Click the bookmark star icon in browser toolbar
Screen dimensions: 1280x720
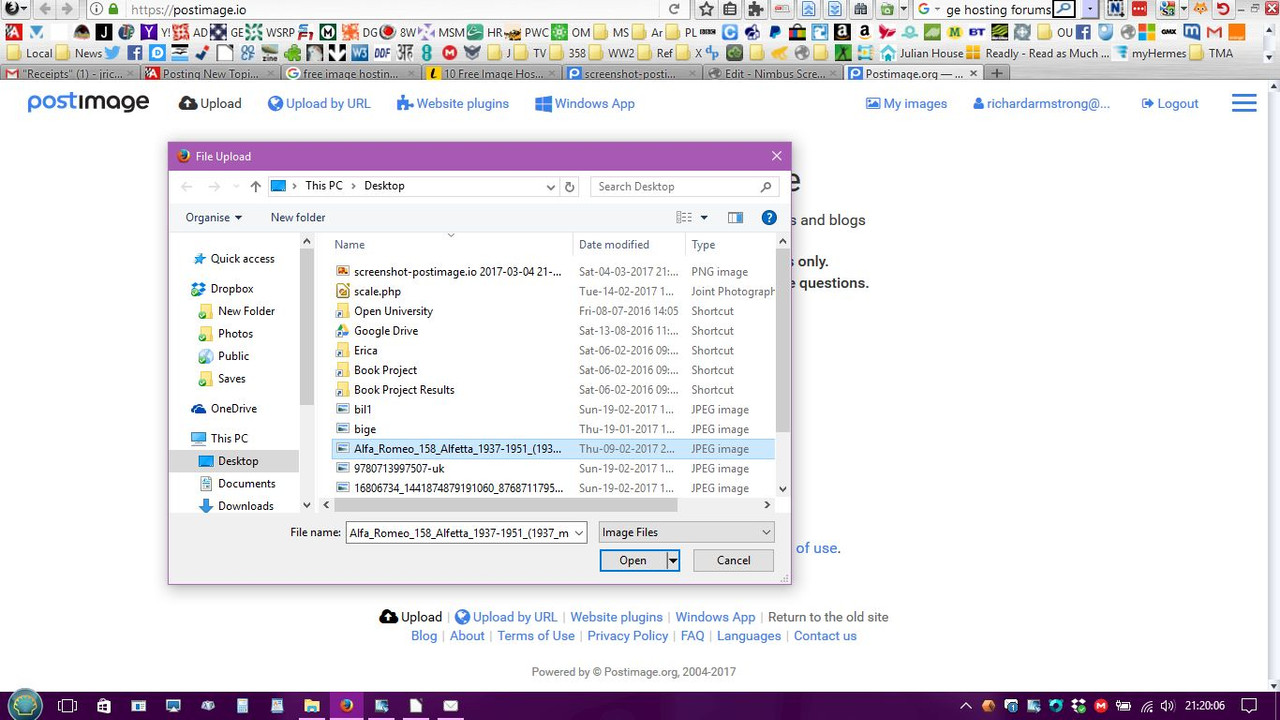[706, 9]
